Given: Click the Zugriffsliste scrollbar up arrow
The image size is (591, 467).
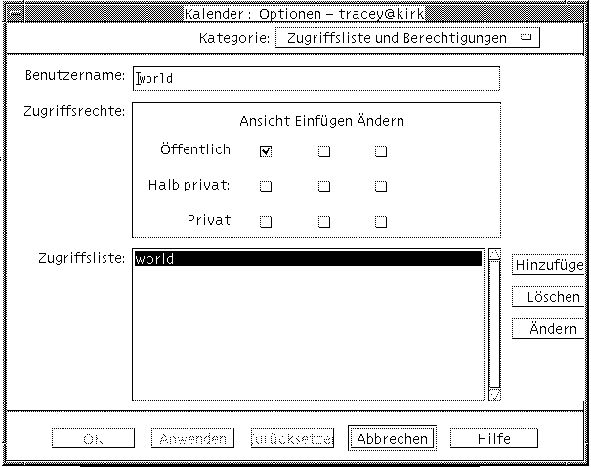Looking at the screenshot, I should (x=495, y=254).
